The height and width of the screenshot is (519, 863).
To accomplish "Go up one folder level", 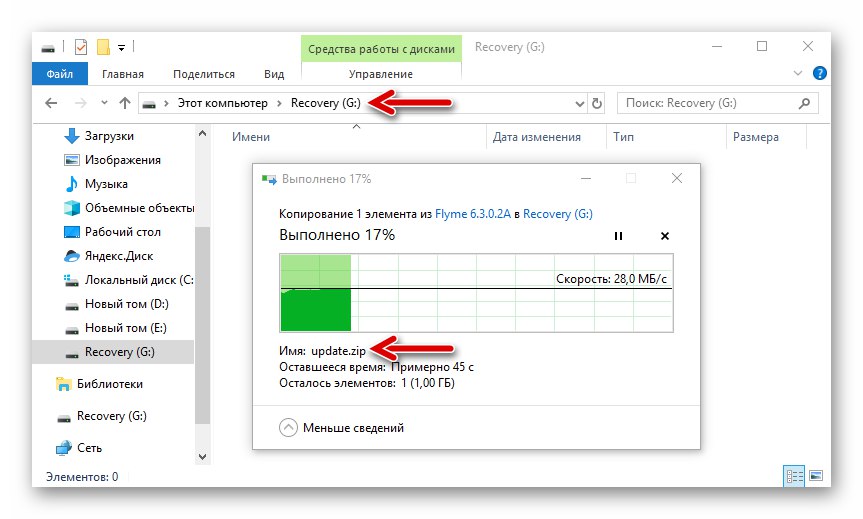I will point(125,103).
